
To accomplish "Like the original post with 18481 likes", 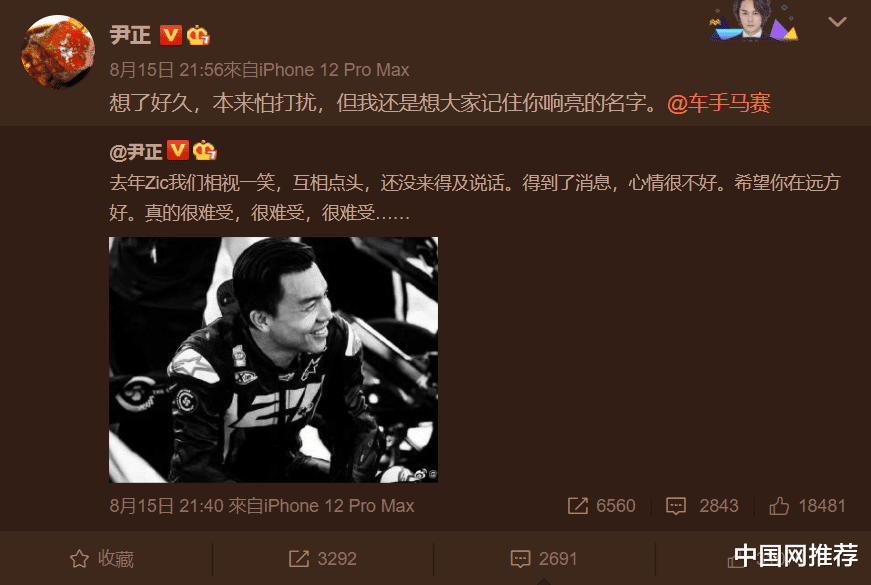I will tap(807, 506).
